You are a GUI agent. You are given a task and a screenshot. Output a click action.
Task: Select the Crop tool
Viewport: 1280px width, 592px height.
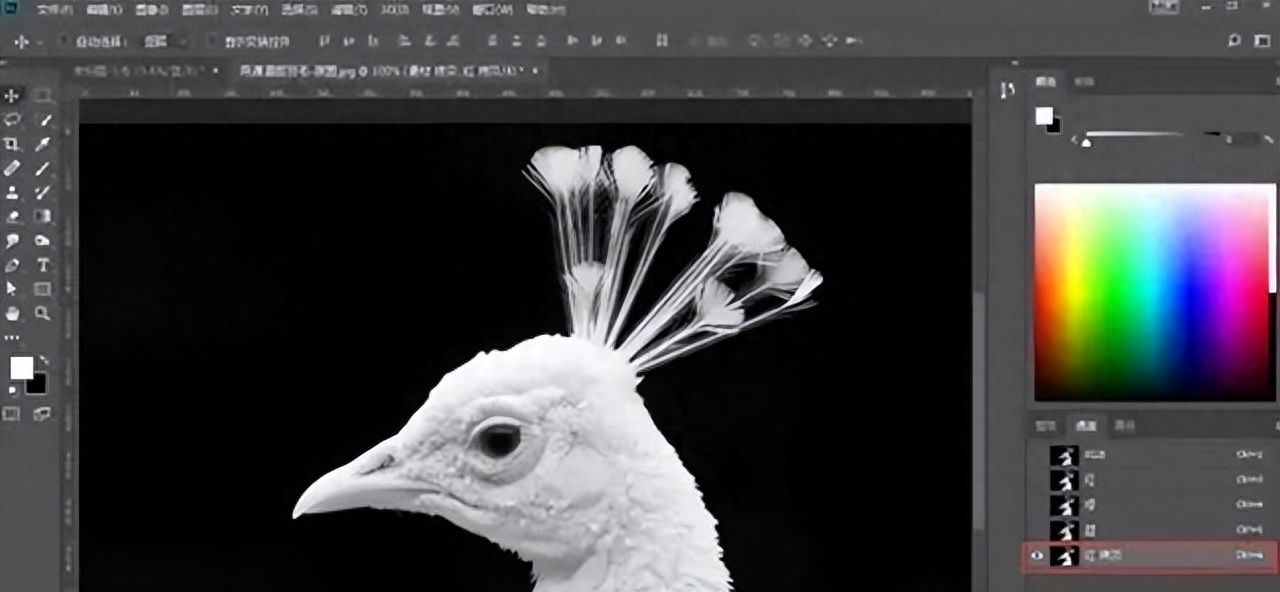(13, 144)
